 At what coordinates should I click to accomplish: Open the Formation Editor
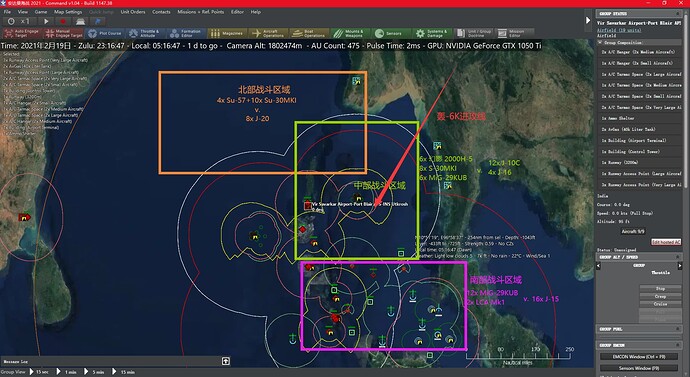click(186, 33)
